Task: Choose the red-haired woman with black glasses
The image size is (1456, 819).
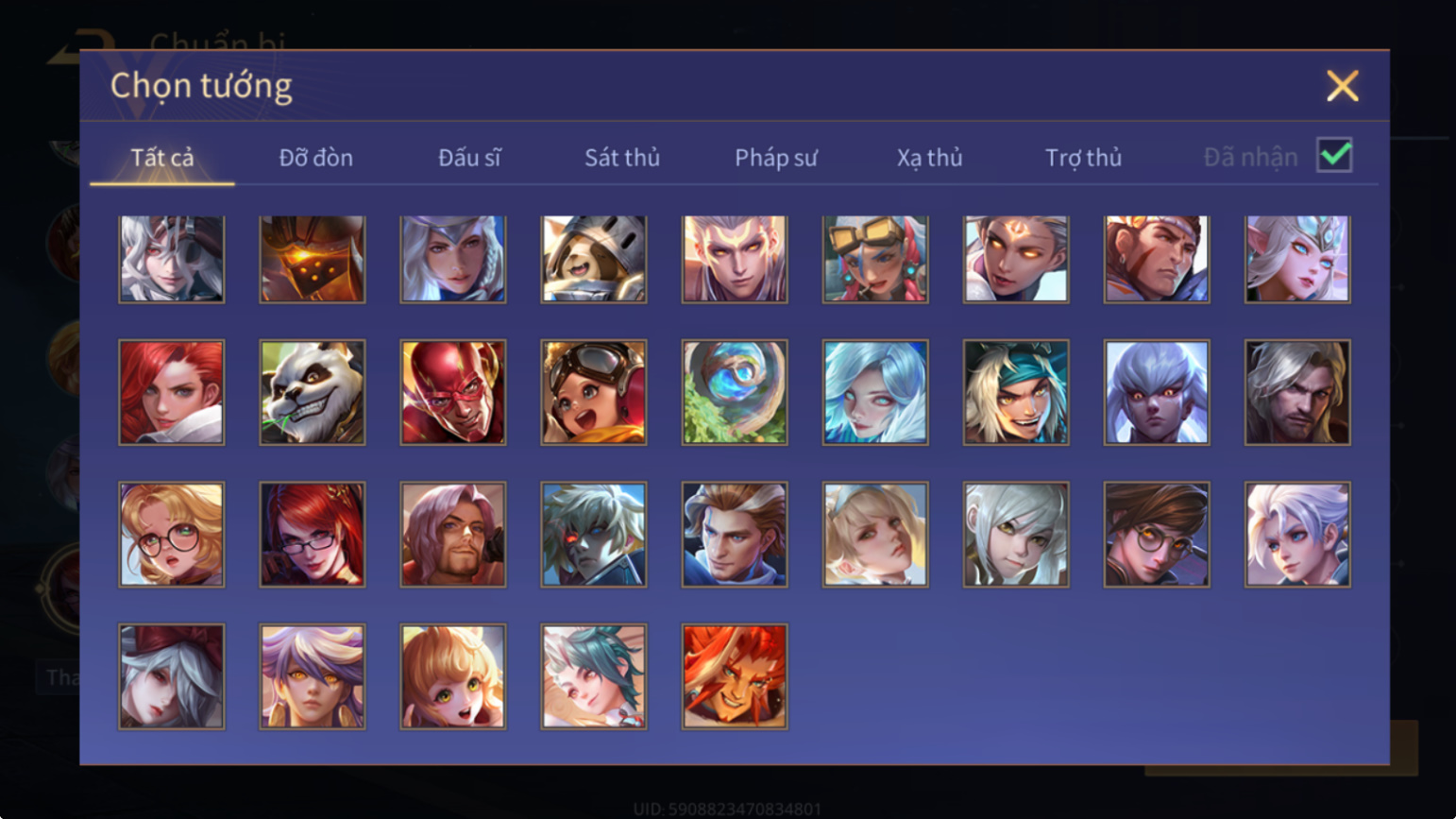Action: (x=312, y=535)
